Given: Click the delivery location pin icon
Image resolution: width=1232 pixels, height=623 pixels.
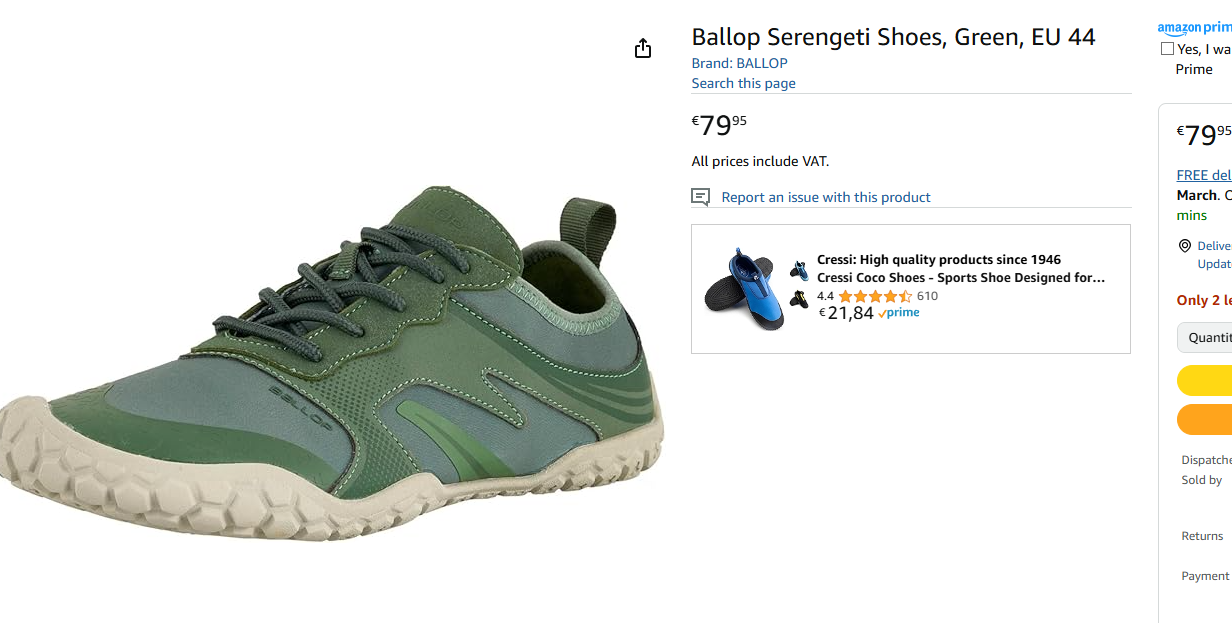Looking at the screenshot, I should pyautogui.click(x=1185, y=246).
